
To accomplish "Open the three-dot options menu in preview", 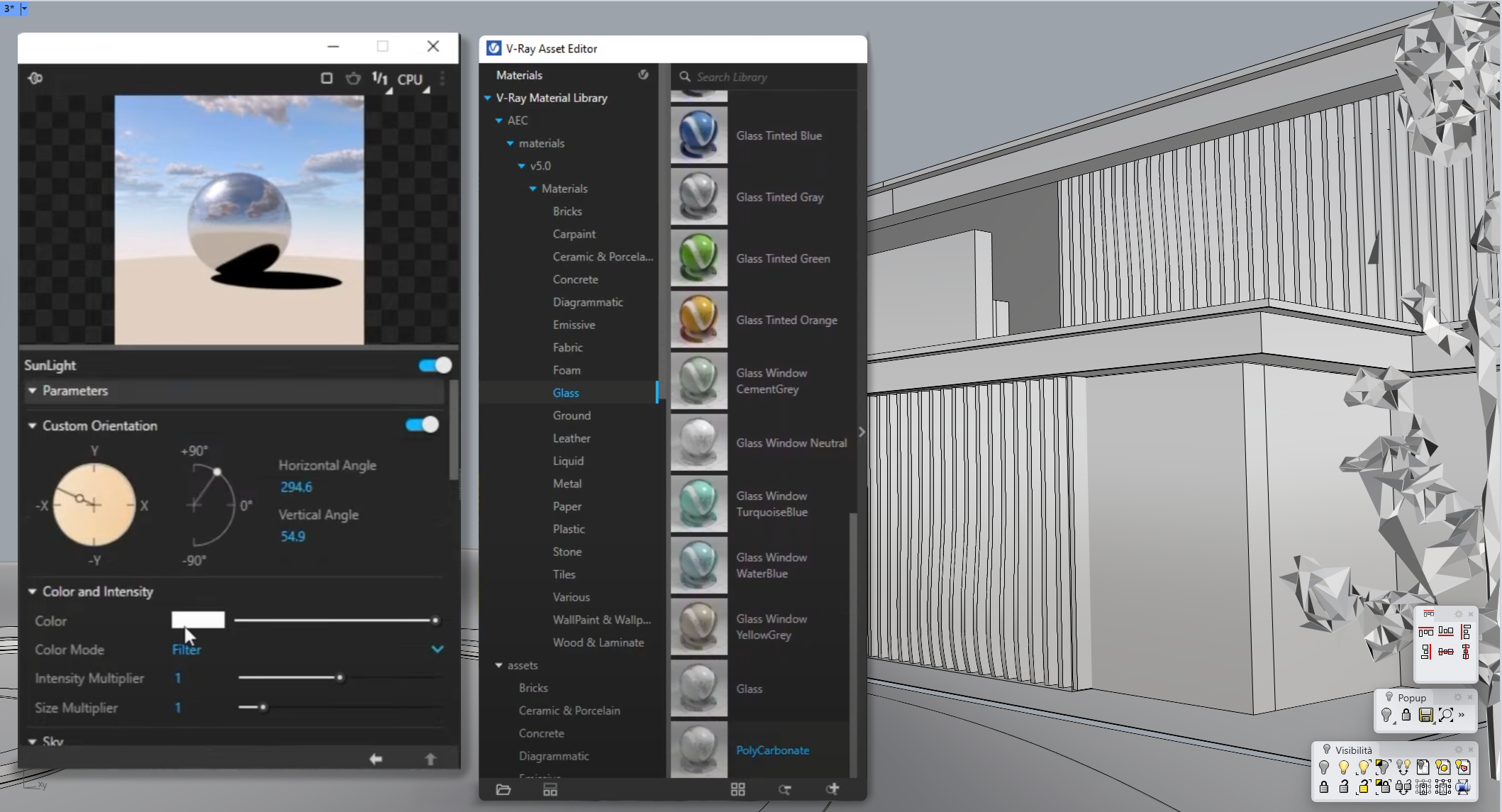I will point(443,78).
